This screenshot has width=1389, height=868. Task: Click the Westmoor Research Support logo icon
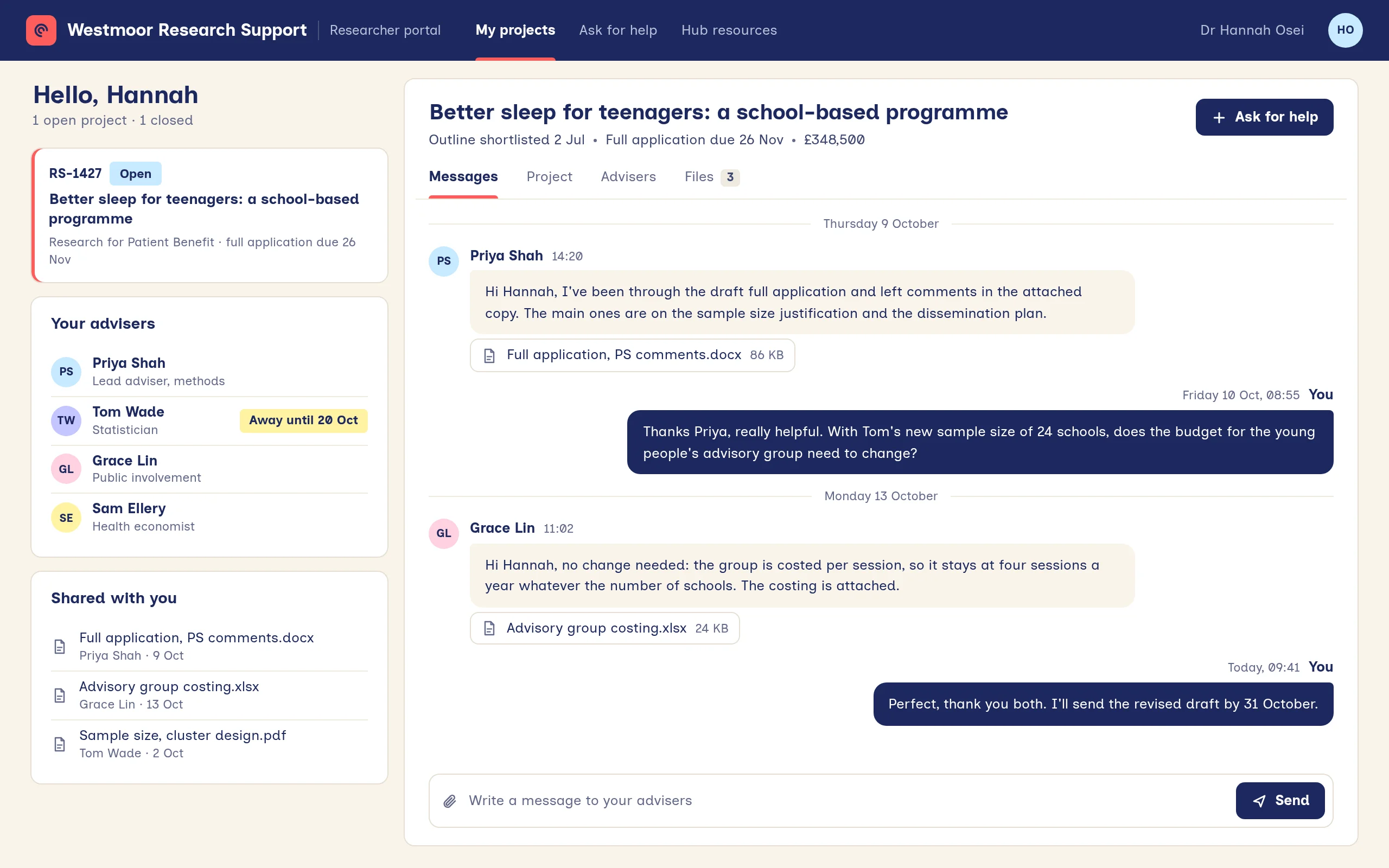41,30
